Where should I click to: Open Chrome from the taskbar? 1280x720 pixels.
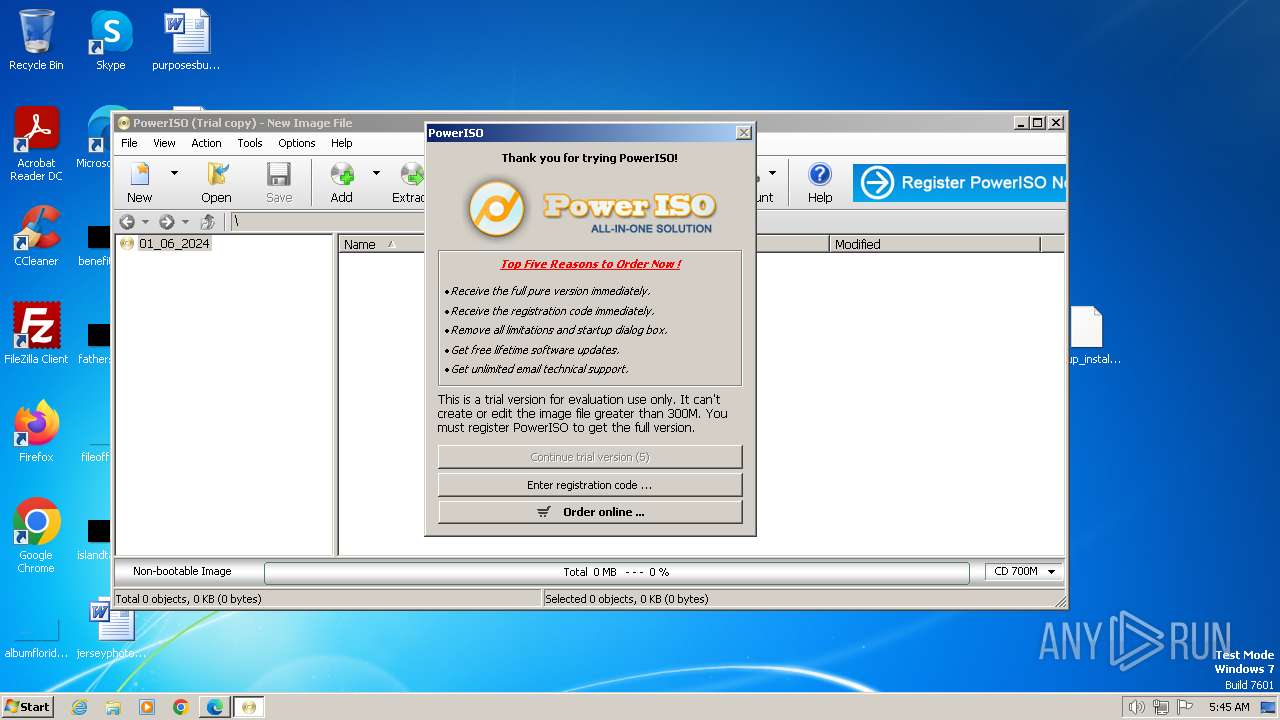point(181,707)
